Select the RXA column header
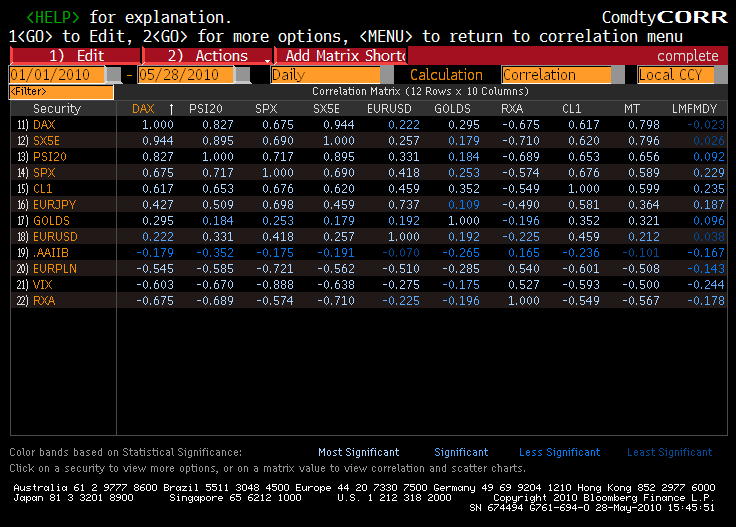Screen dimensions: 736x527 point(512,109)
